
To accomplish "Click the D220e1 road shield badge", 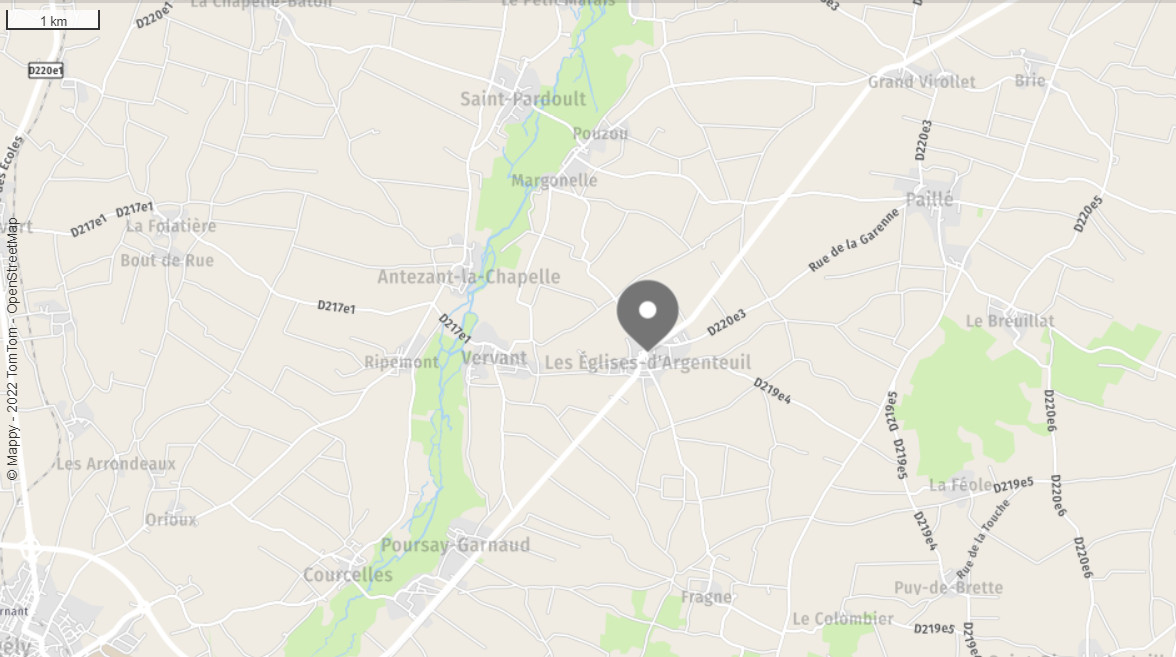I will click(46, 70).
